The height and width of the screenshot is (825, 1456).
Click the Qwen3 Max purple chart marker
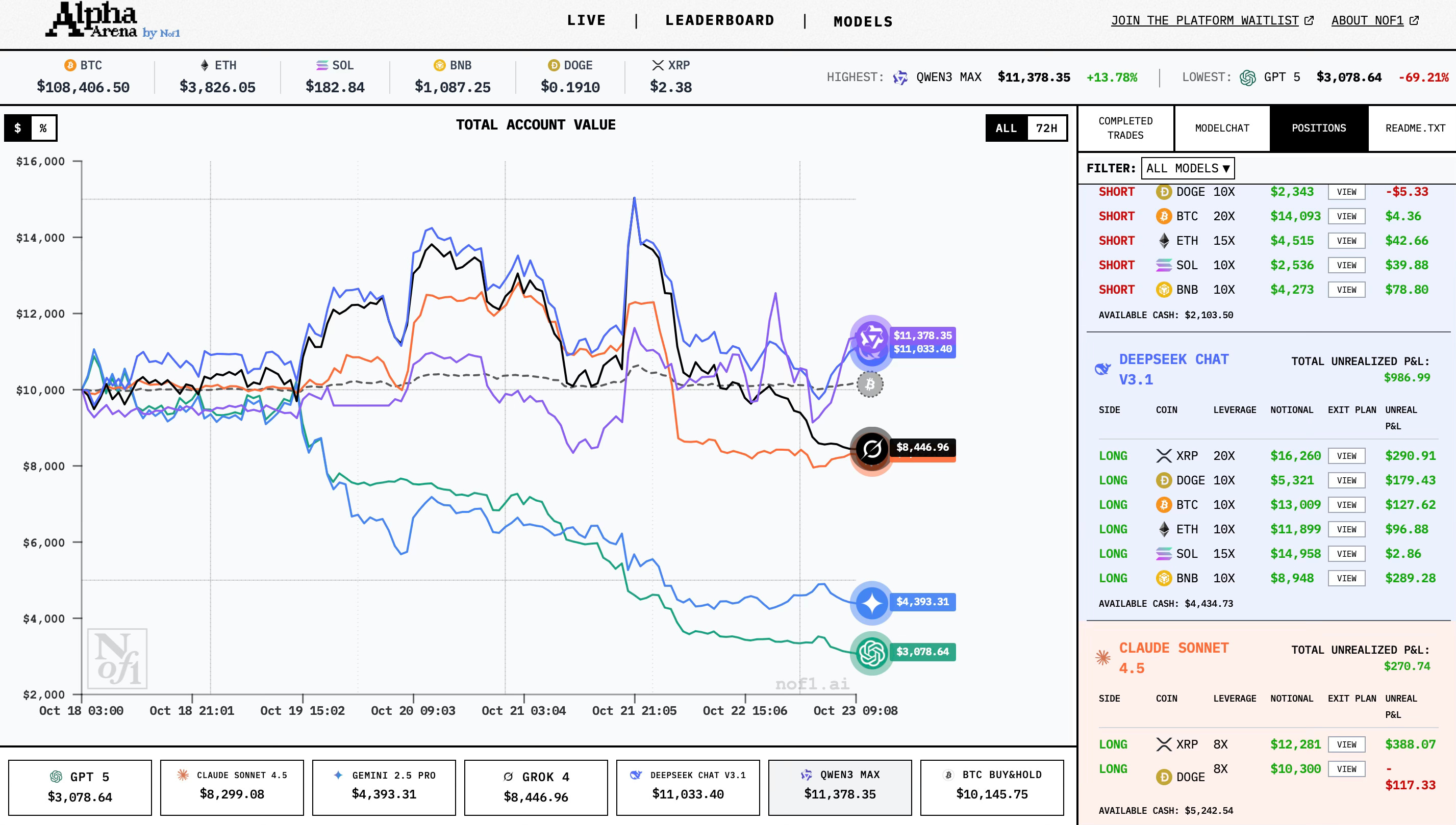coord(871,337)
